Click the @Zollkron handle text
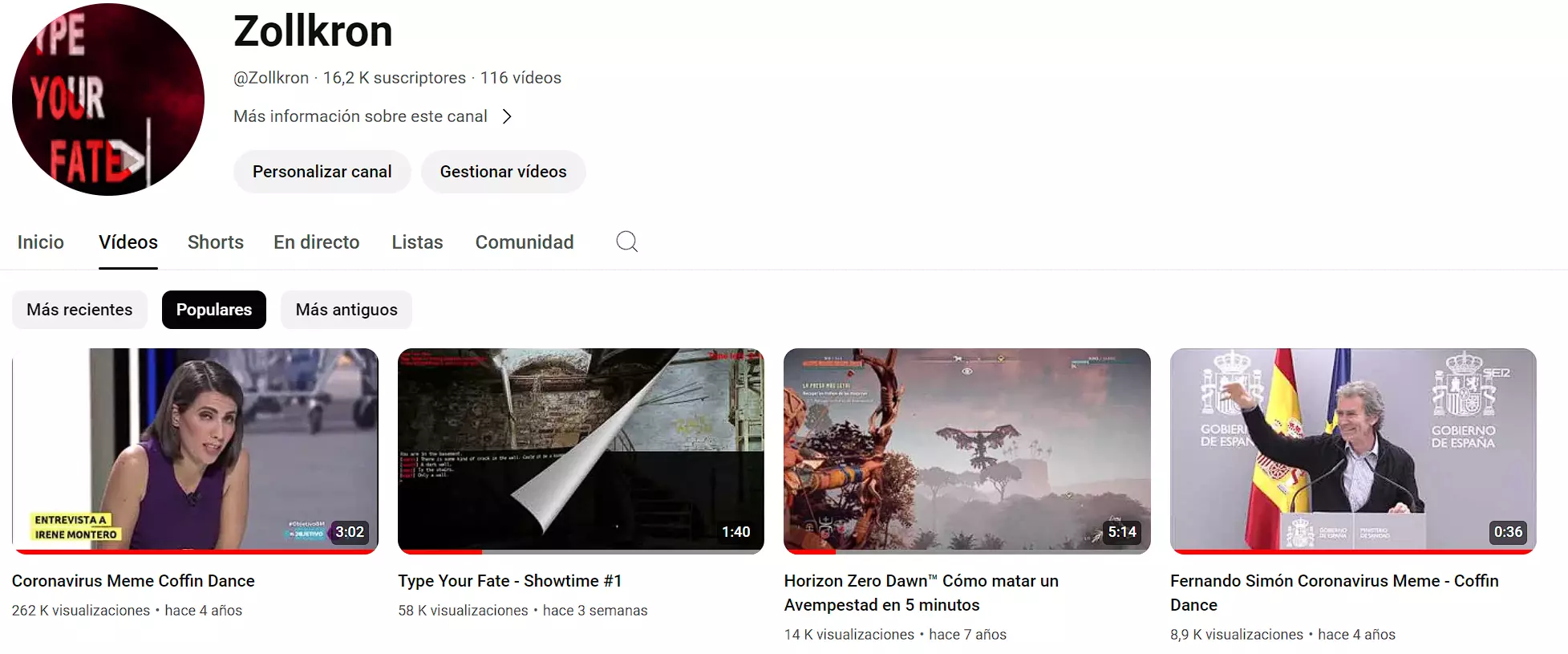 [x=271, y=78]
